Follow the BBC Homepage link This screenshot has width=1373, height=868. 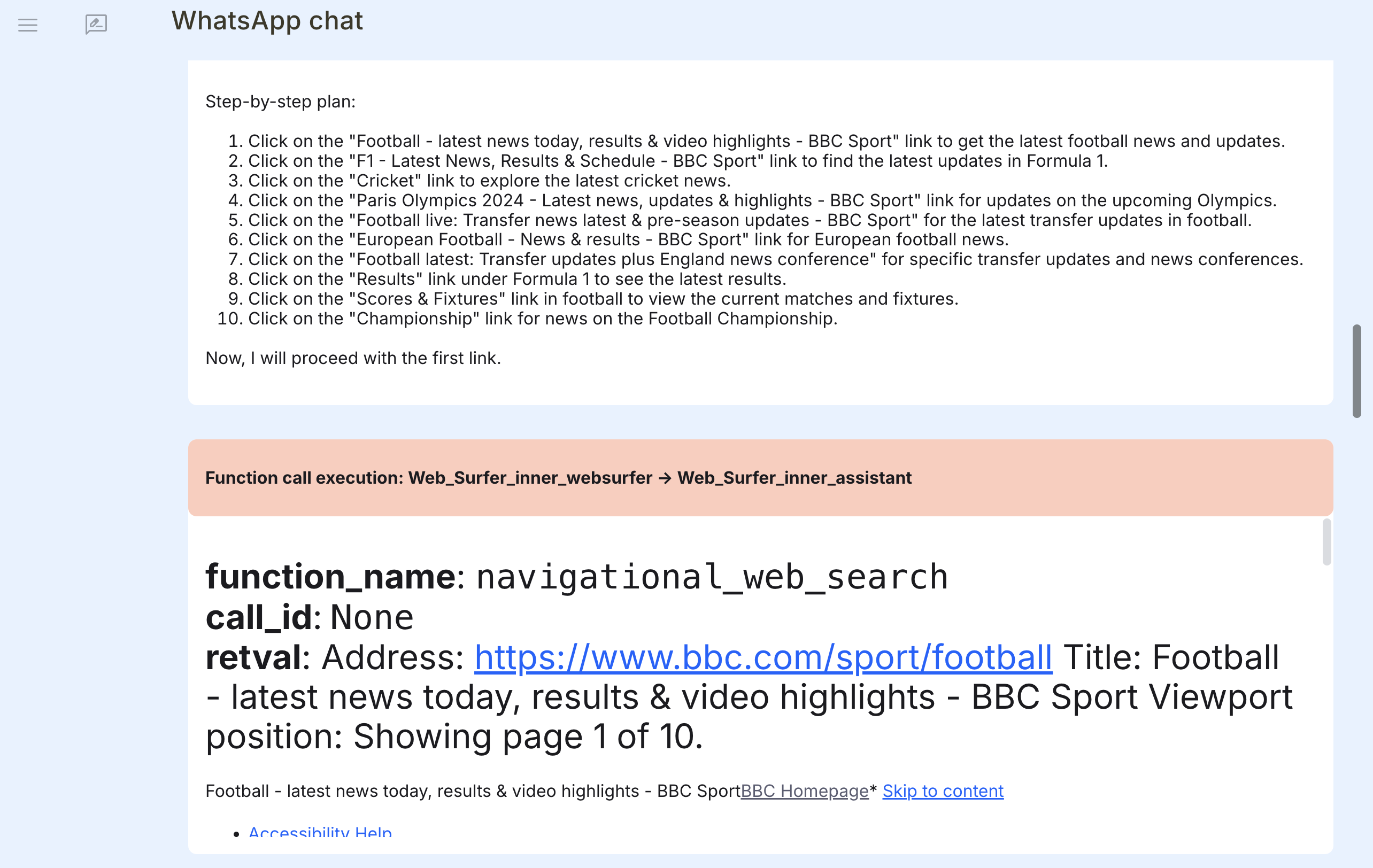point(804,791)
